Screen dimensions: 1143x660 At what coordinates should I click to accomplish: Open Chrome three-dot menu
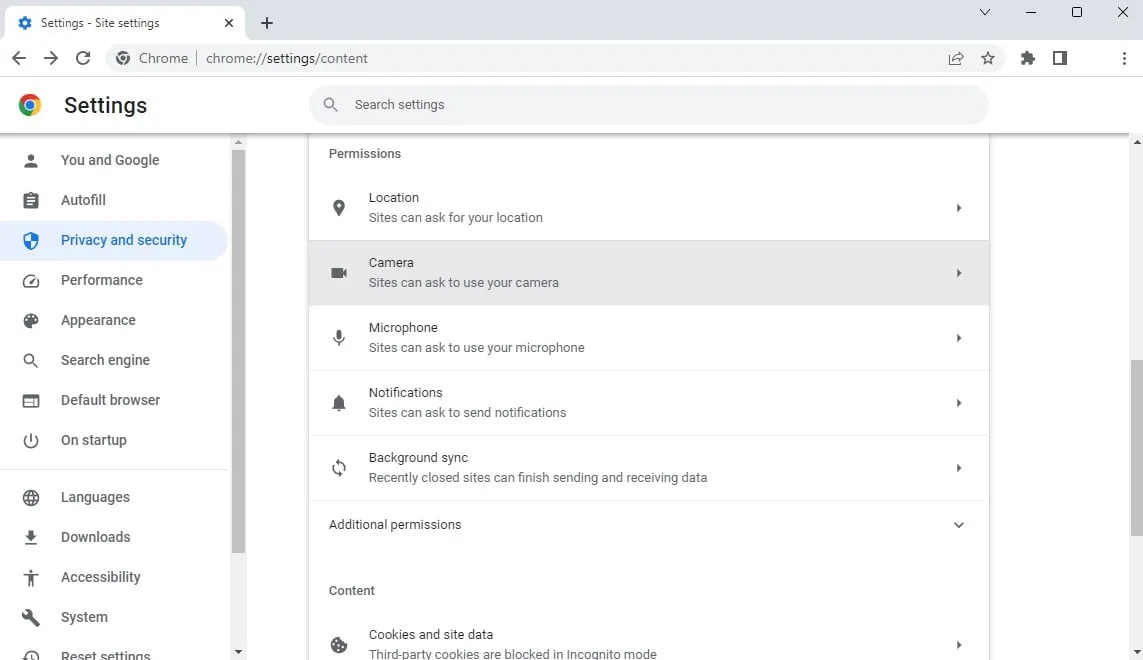(x=1125, y=58)
